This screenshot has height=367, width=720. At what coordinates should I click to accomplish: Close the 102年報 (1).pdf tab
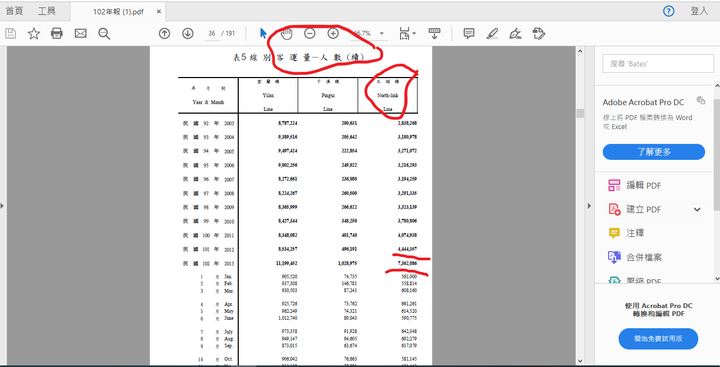coord(159,12)
